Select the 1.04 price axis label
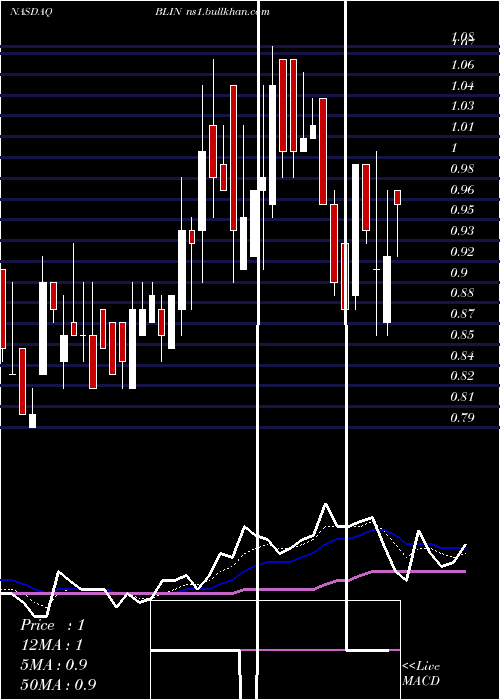500x700 pixels. [x=462, y=86]
